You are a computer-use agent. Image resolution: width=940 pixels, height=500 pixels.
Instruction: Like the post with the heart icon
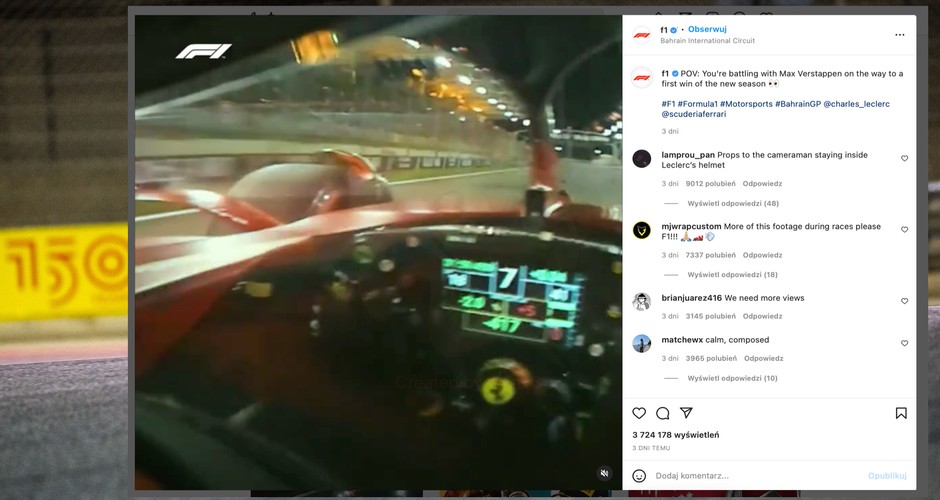(x=639, y=413)
